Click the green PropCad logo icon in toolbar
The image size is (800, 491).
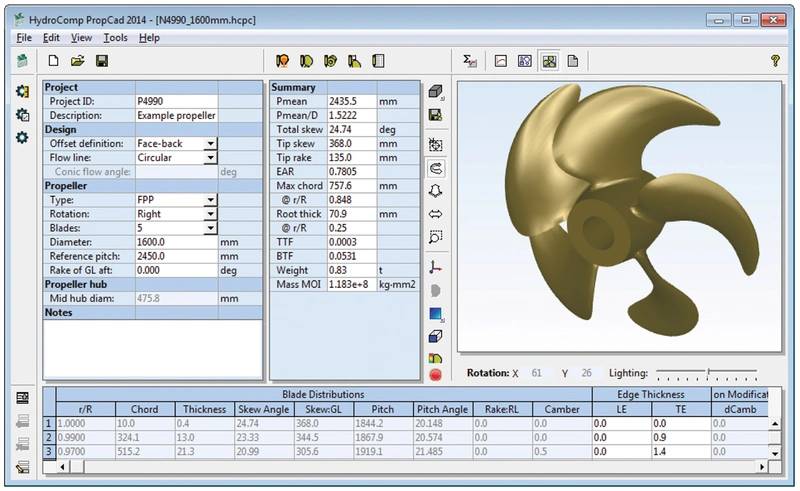22,61
